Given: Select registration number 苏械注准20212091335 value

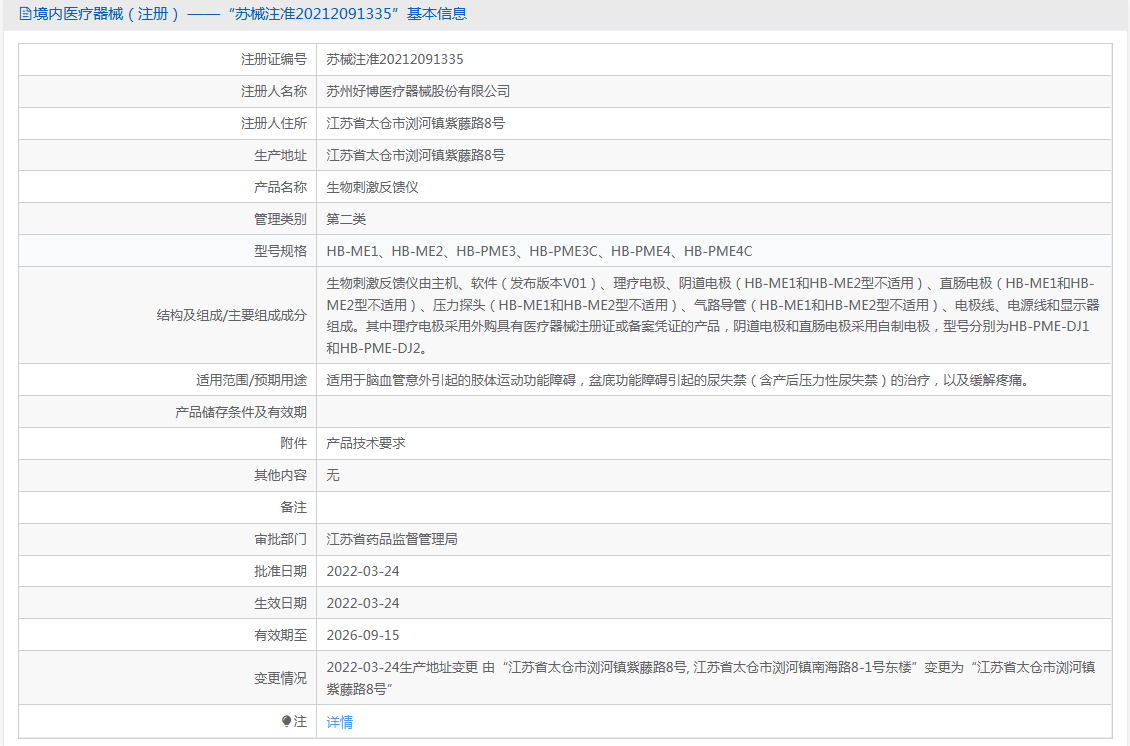Looking at the screenshot, I should [x=395, y=59].
